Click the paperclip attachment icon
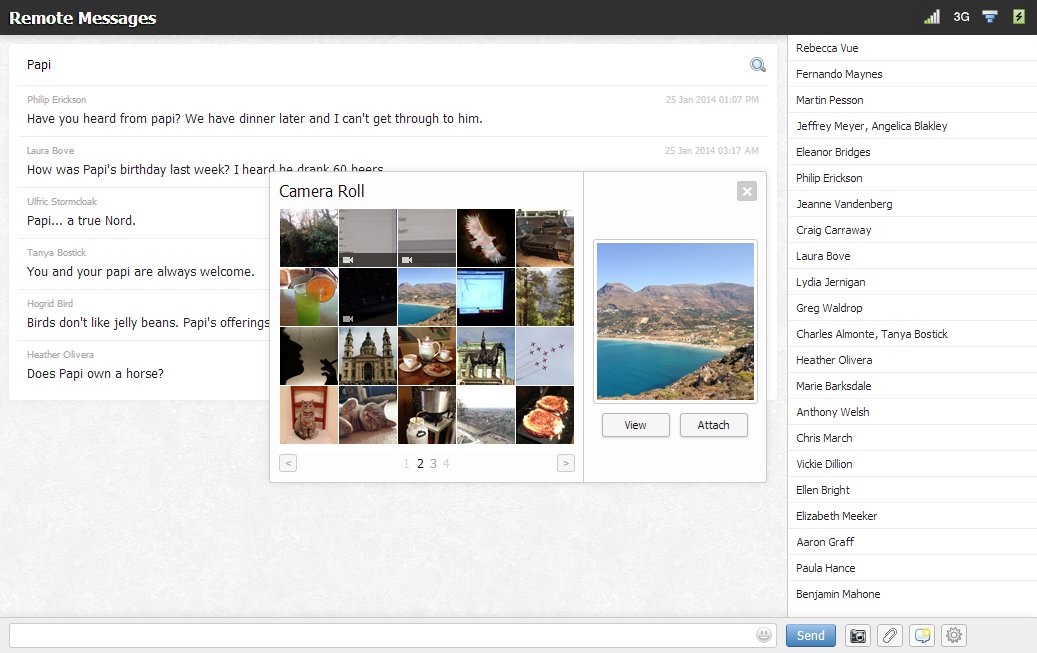The image size is (1037, 653). click(889, 635)
